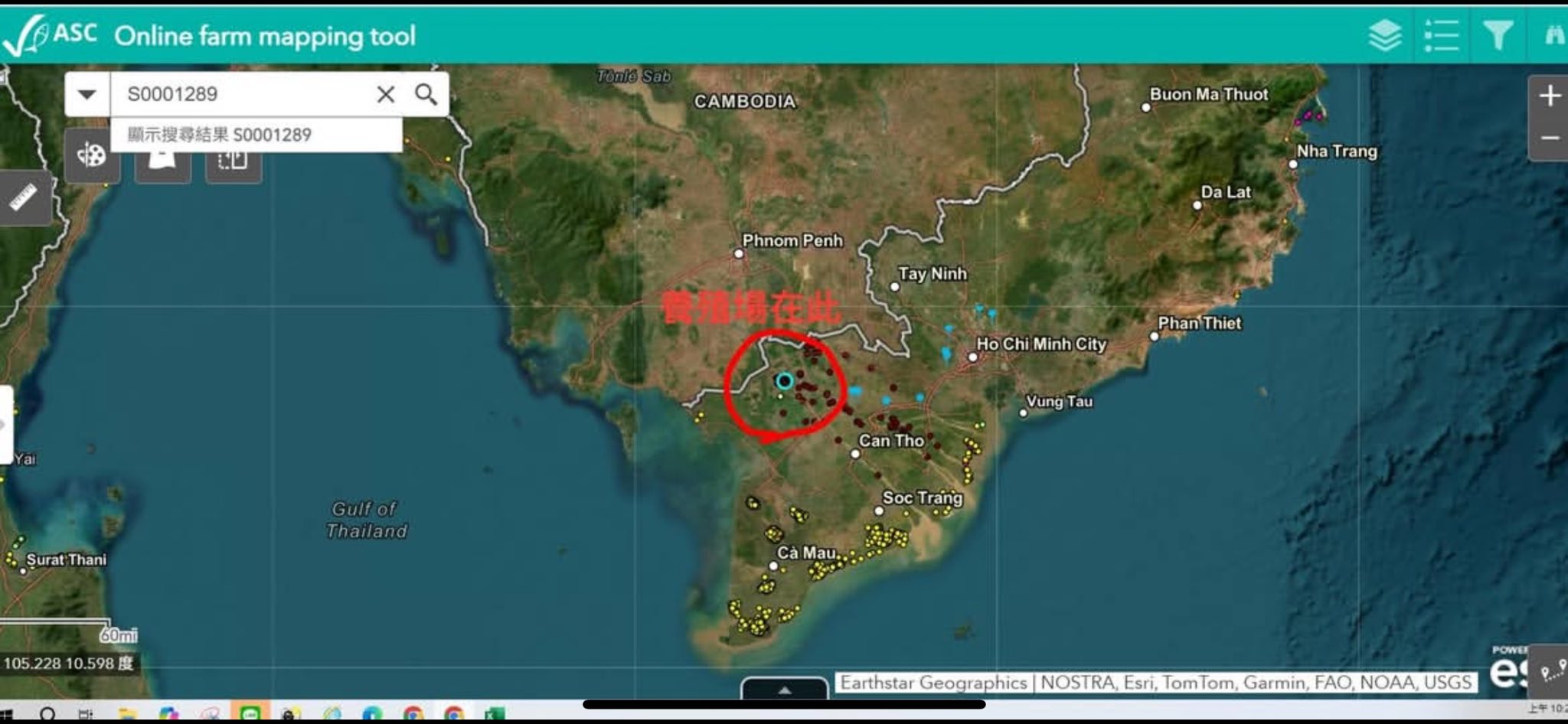Image resolution: width=1568 pixels, height=724 pixels.
Task: Open LINE app in the taskbar
Action: pos(250,713)
